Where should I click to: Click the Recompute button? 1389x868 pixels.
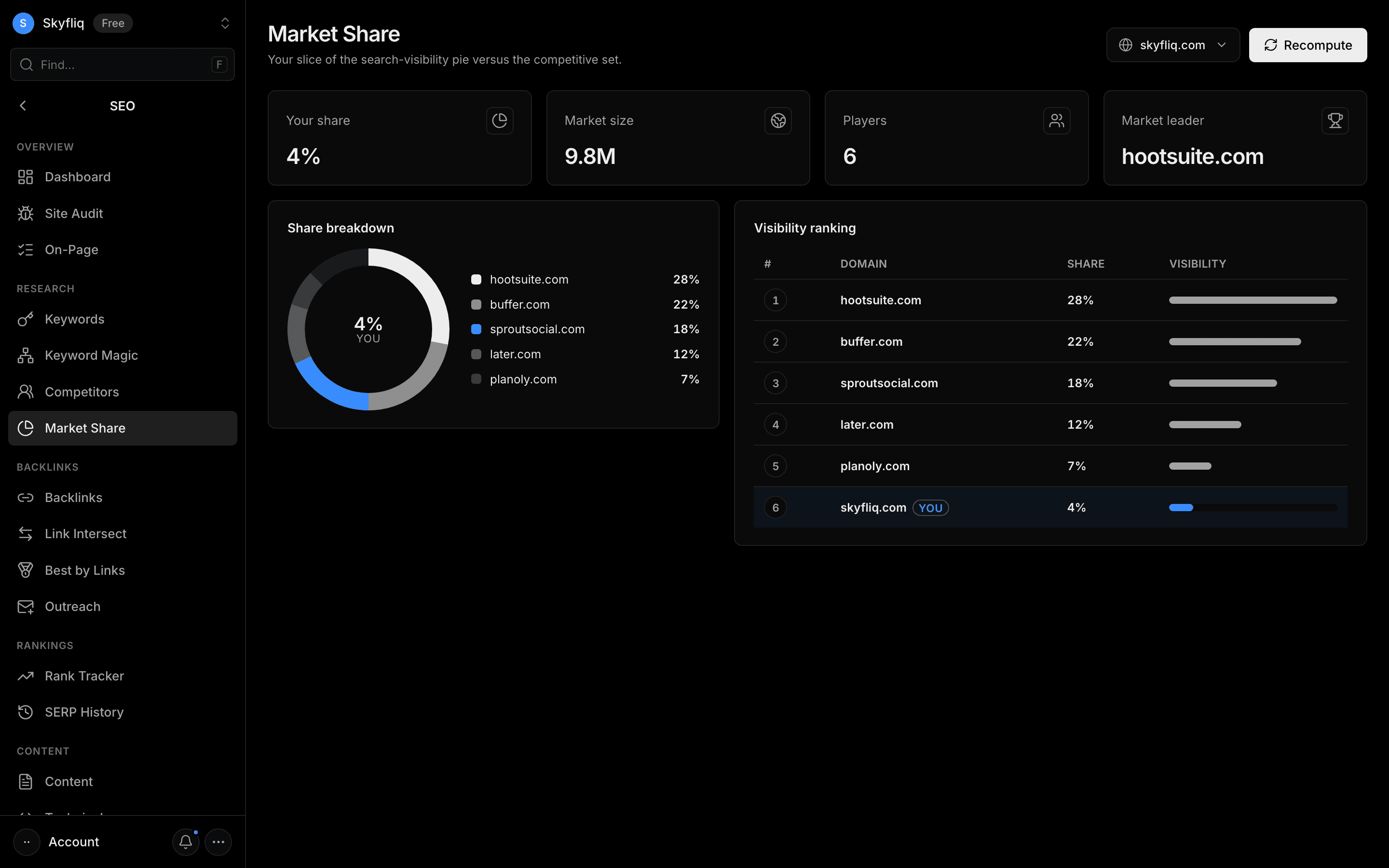1307,45
